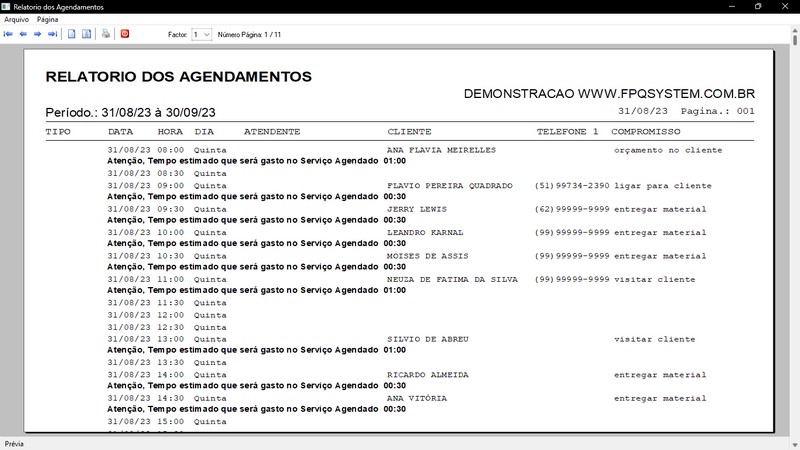
Task: Go to the next page arrow
Action: point(37,34)
